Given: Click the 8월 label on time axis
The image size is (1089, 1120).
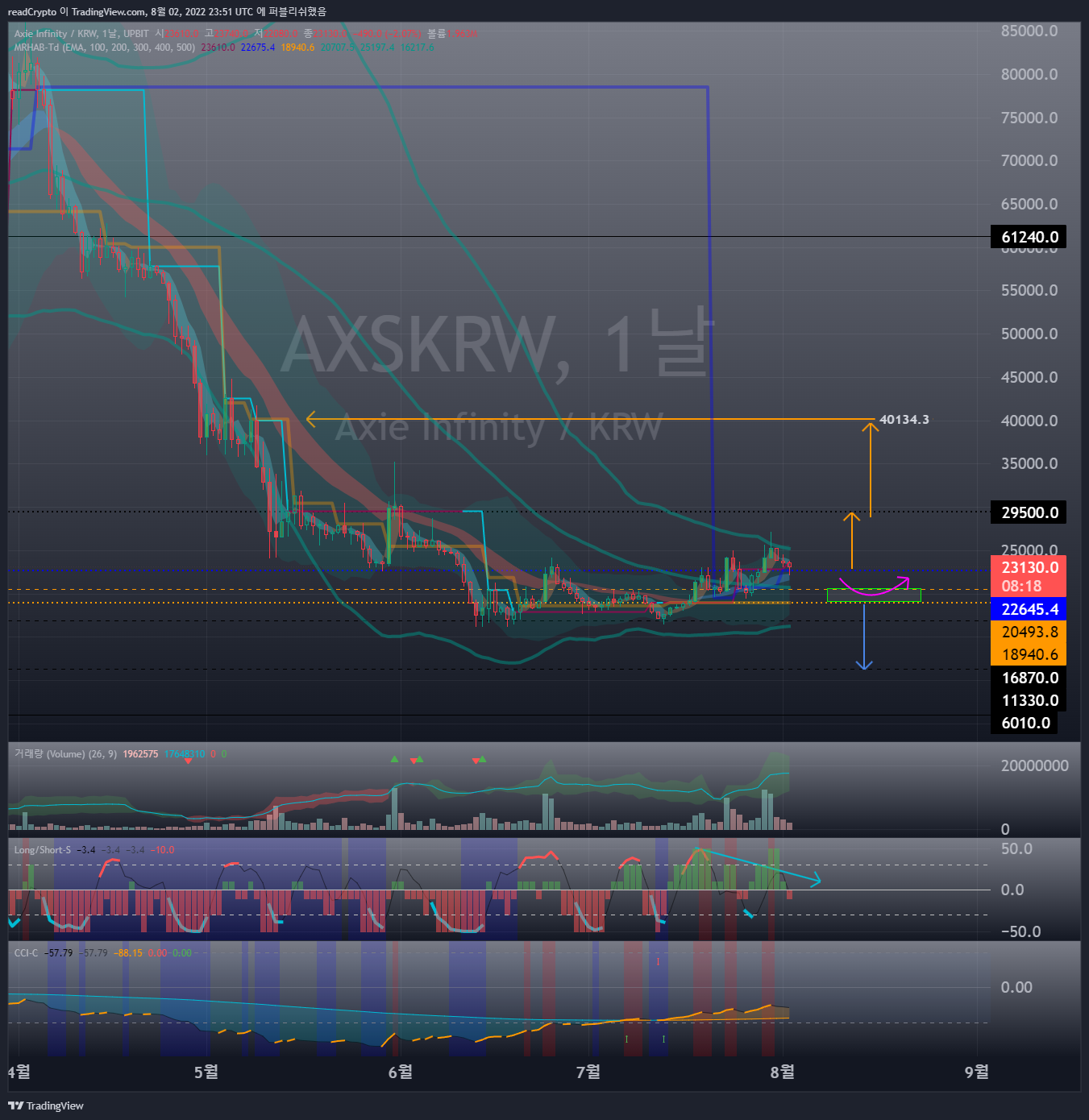Looking at the screenshot, I should coord(783,1072).
